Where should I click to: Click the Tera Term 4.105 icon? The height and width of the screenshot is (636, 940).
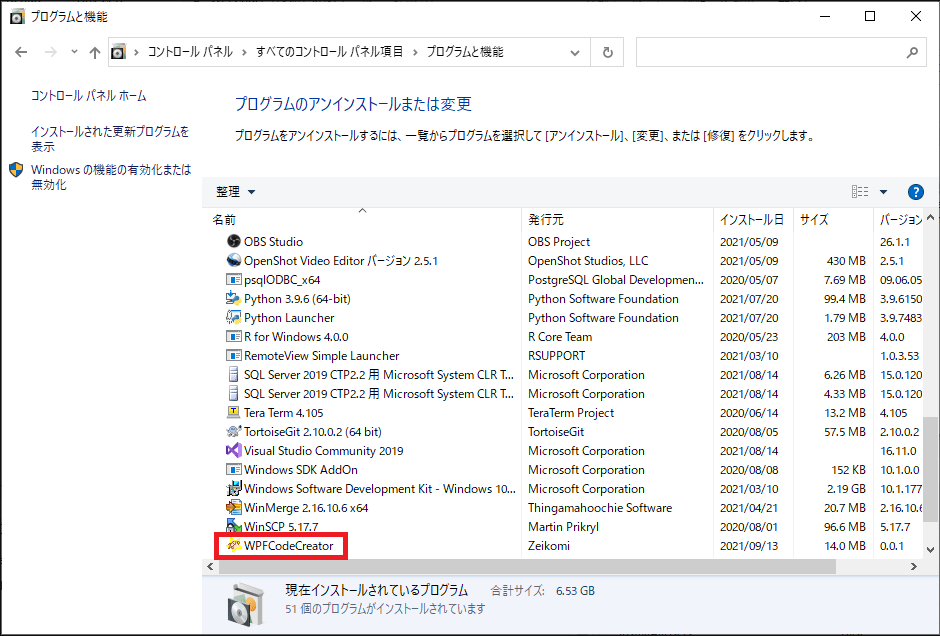tap(233, 412)
